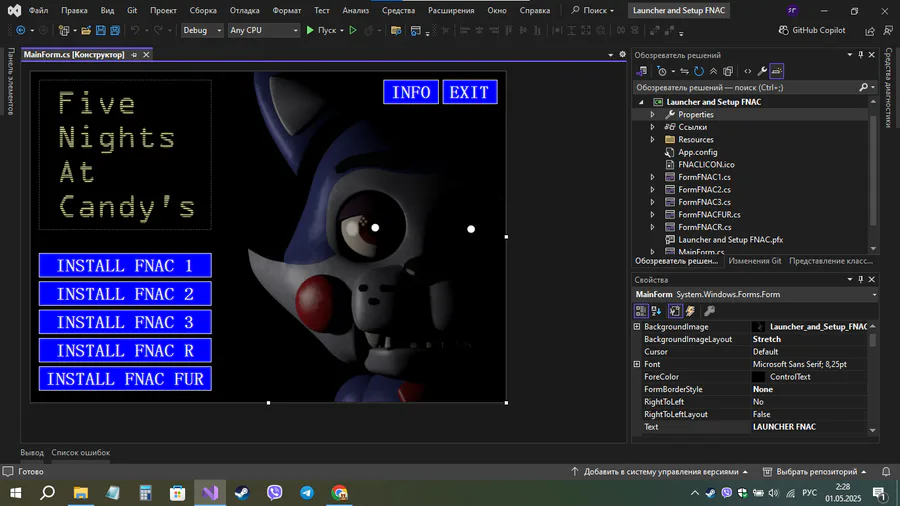Open the Debug configuration dropdown
This screenshot has width=900, height=506.
coord(201,30)
